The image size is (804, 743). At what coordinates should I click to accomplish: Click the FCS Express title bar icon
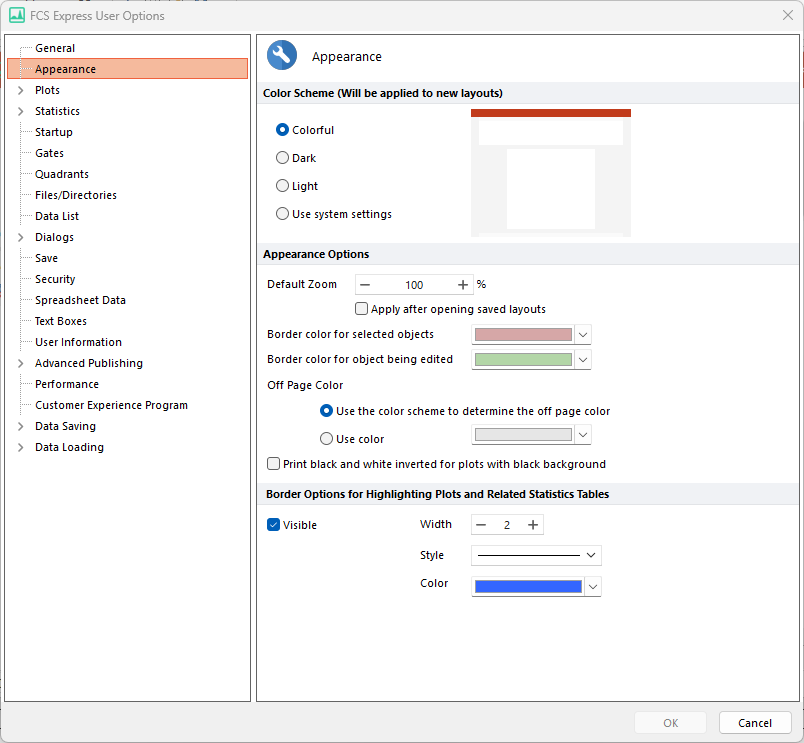pyautogui.click(x=17, y=15)
